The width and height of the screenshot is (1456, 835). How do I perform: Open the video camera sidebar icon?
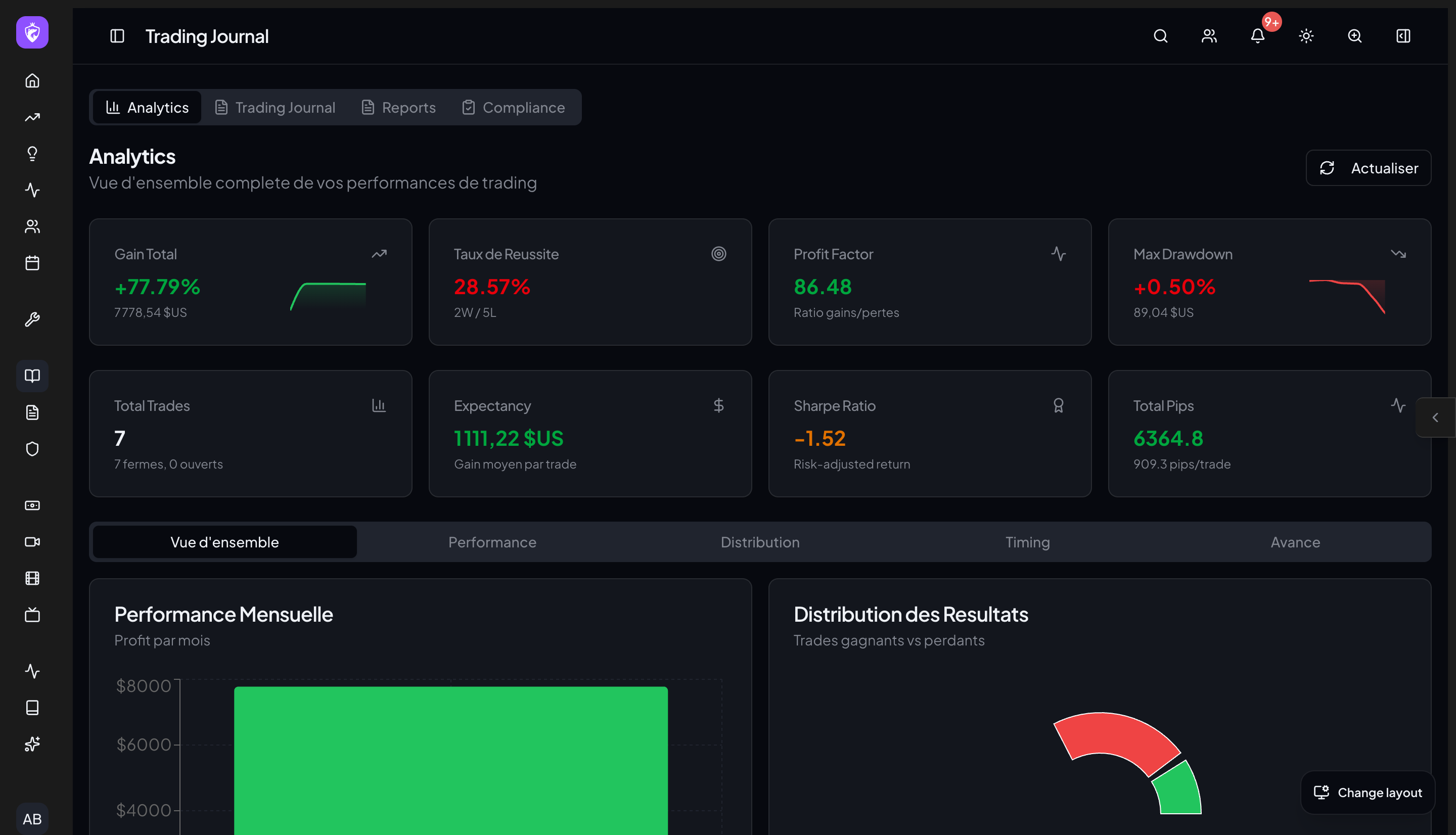(x=32, y=542)
